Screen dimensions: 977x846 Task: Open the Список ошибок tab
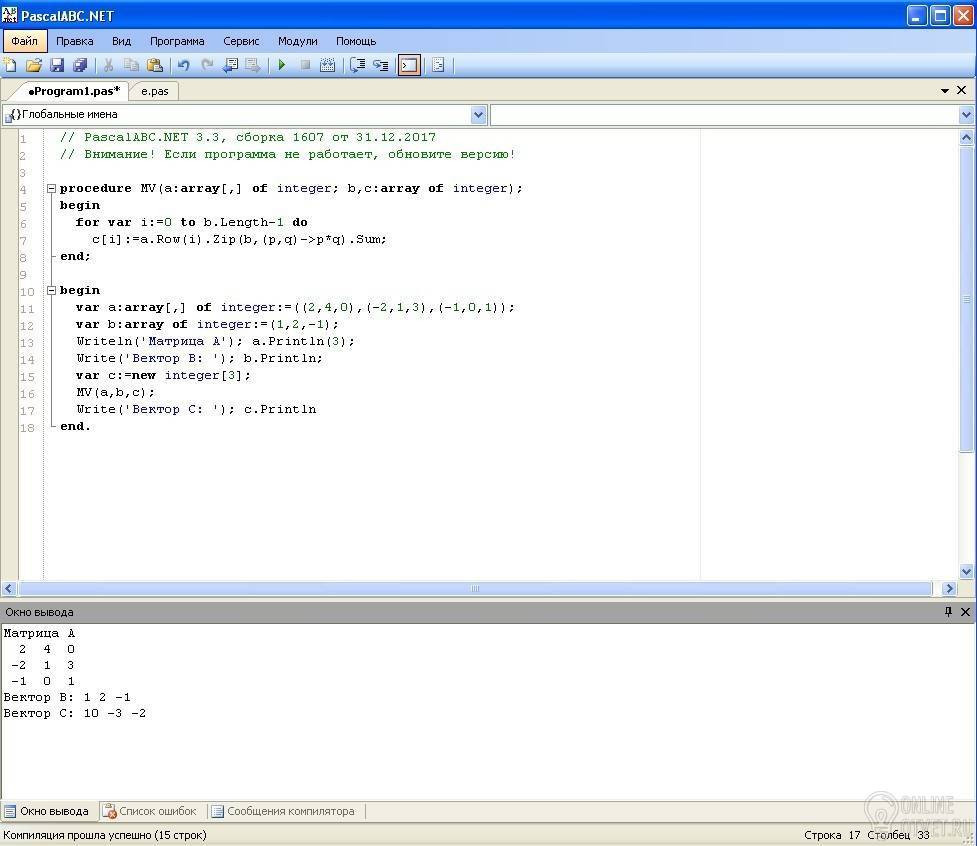[151, 811]
